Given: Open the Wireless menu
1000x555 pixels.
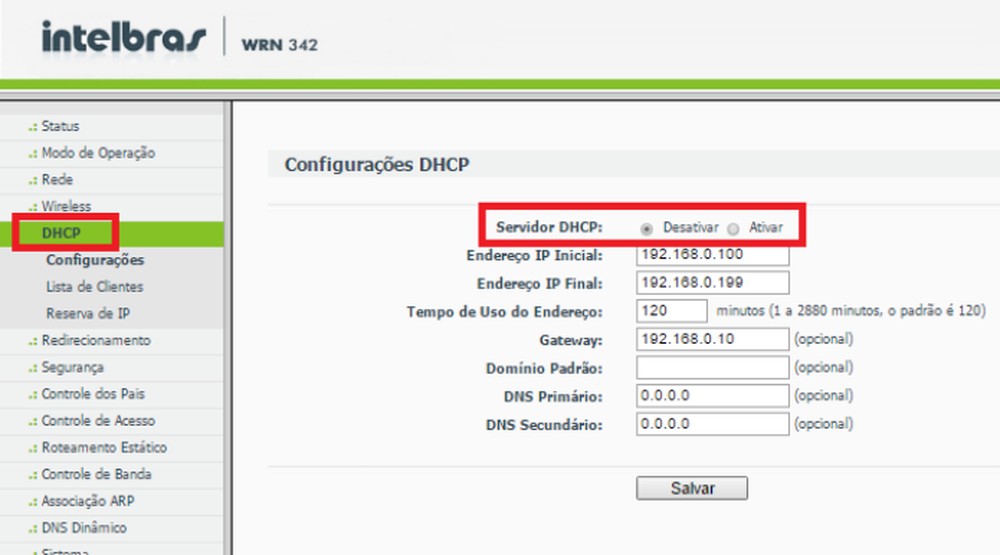Looking at the screenshot, I should tap(66, 207).
